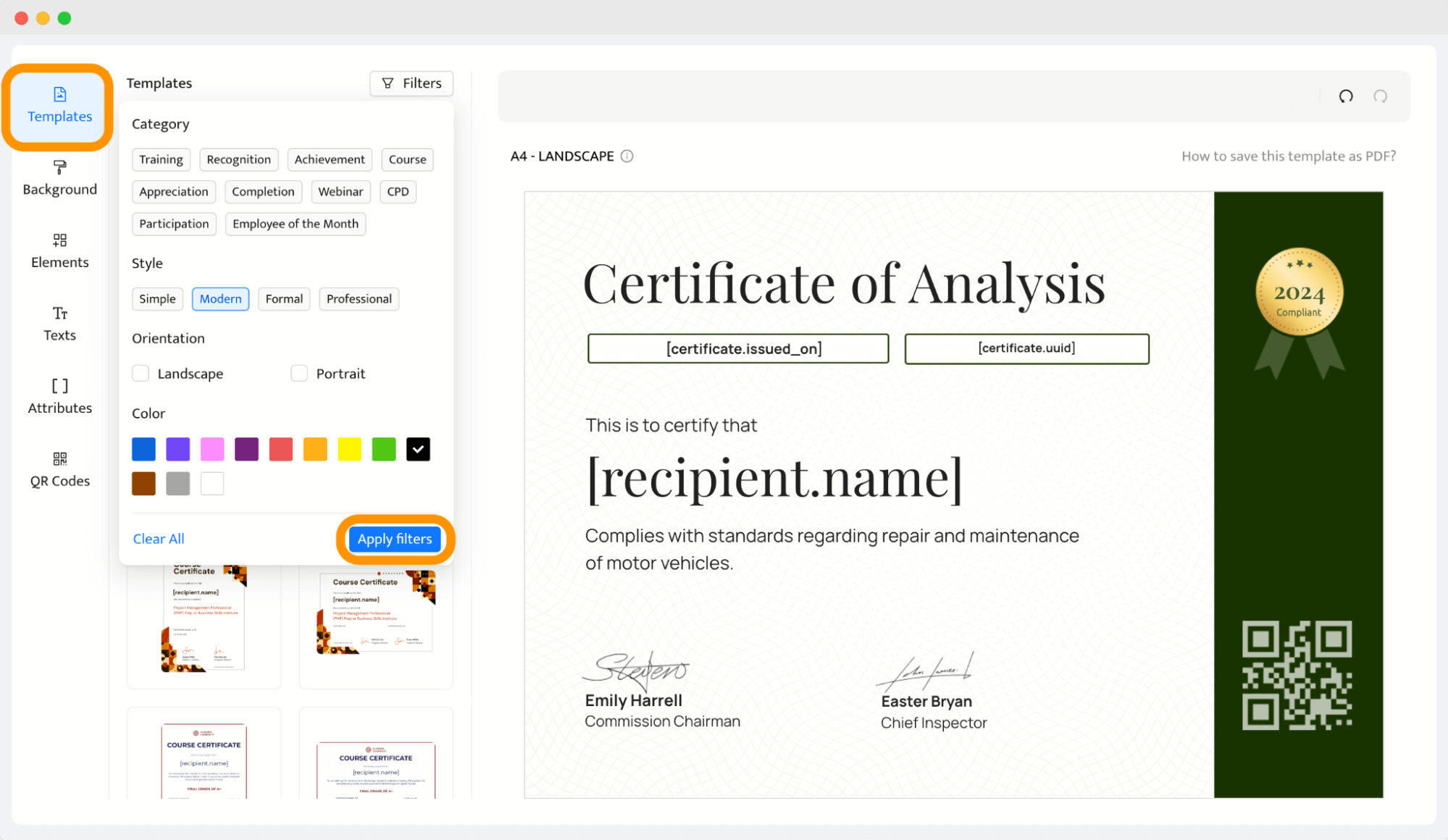Viewport: 1448px width, 840px height.
Task: Choose the Simple style chip
Action: (157, 299)
